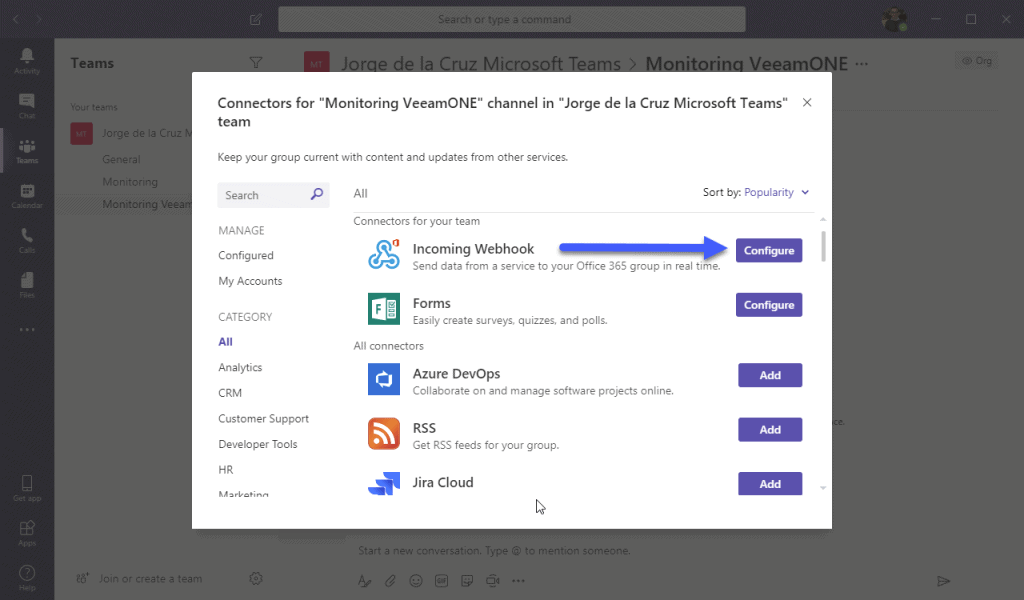The height and width of the screenshot is (600, 1024).
Task: Select the Configured manage item
Action: click(246, 255)
